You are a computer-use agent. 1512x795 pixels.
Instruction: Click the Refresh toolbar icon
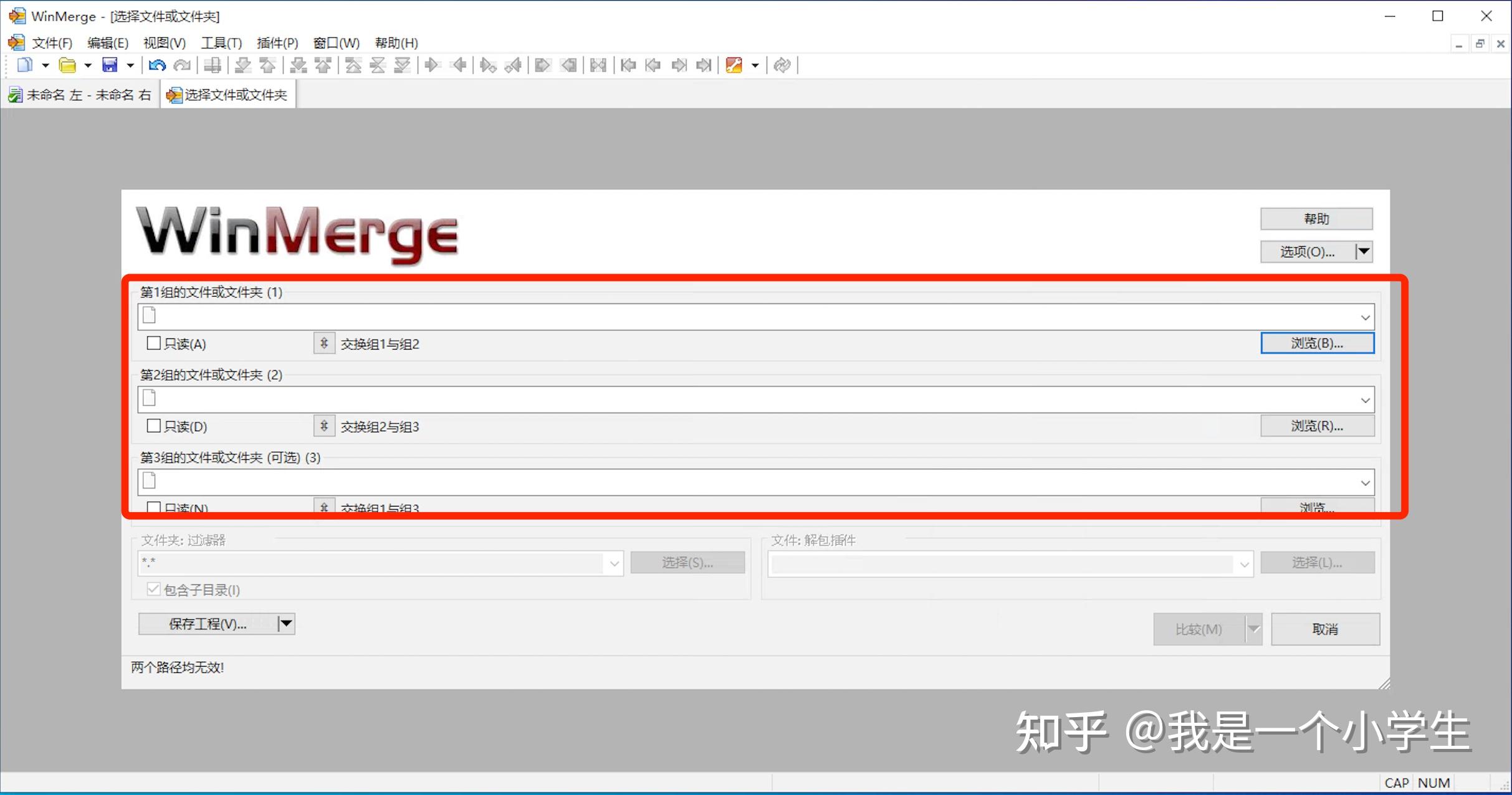click(x=783, y=65)
